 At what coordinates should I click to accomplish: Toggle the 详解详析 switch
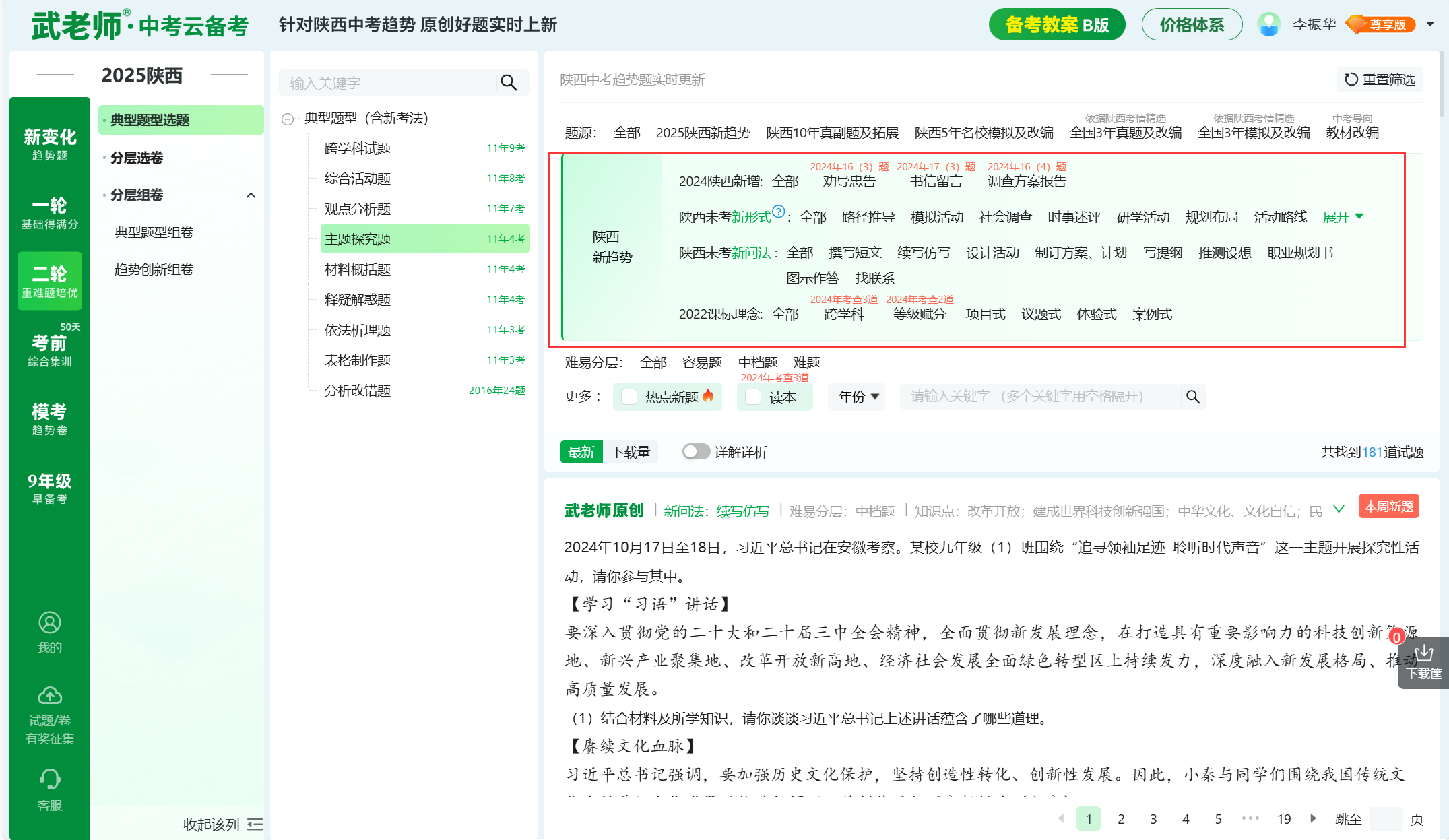pos(695,451)
